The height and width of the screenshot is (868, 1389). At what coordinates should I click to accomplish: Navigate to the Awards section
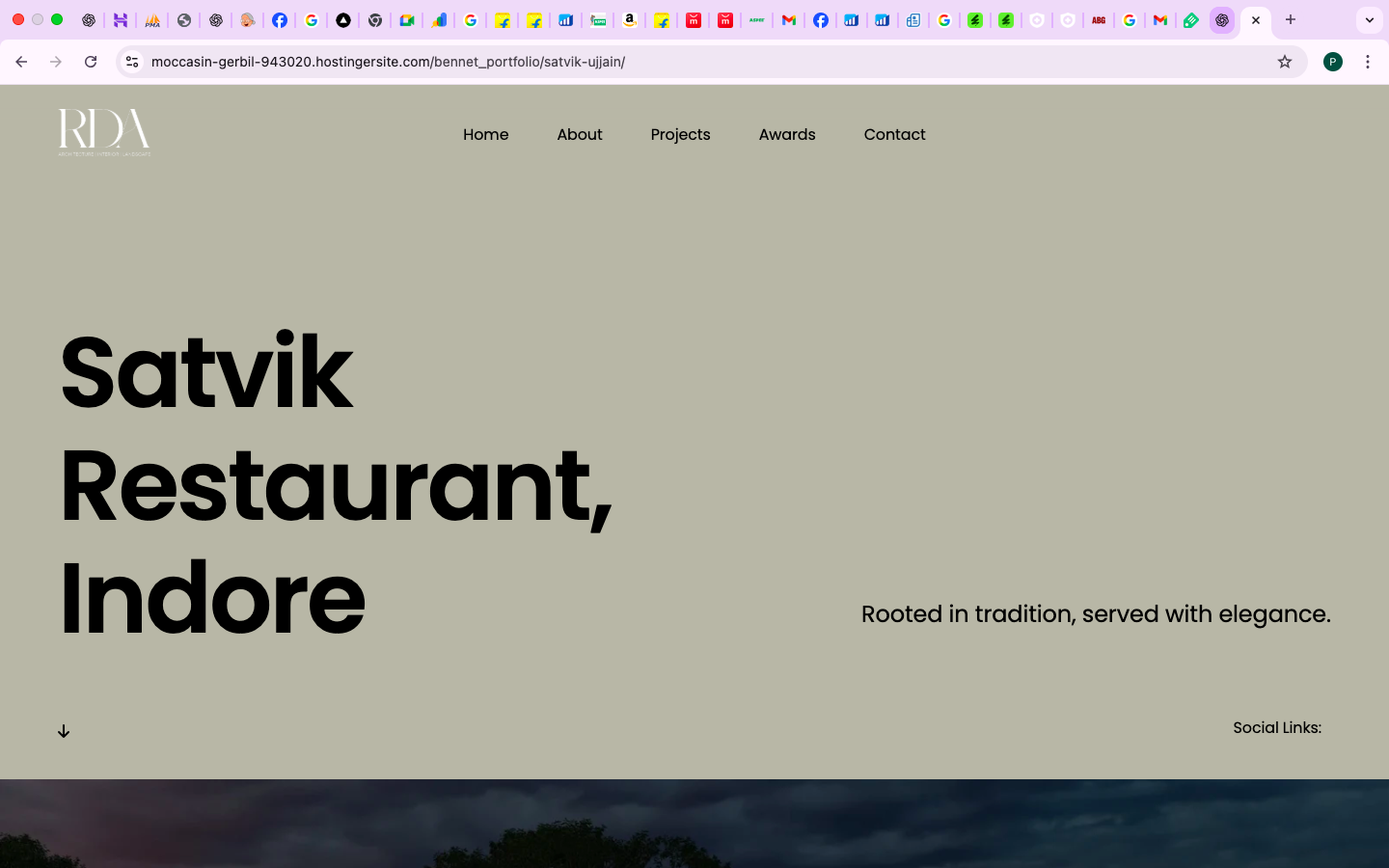click(x=787, y=135)
